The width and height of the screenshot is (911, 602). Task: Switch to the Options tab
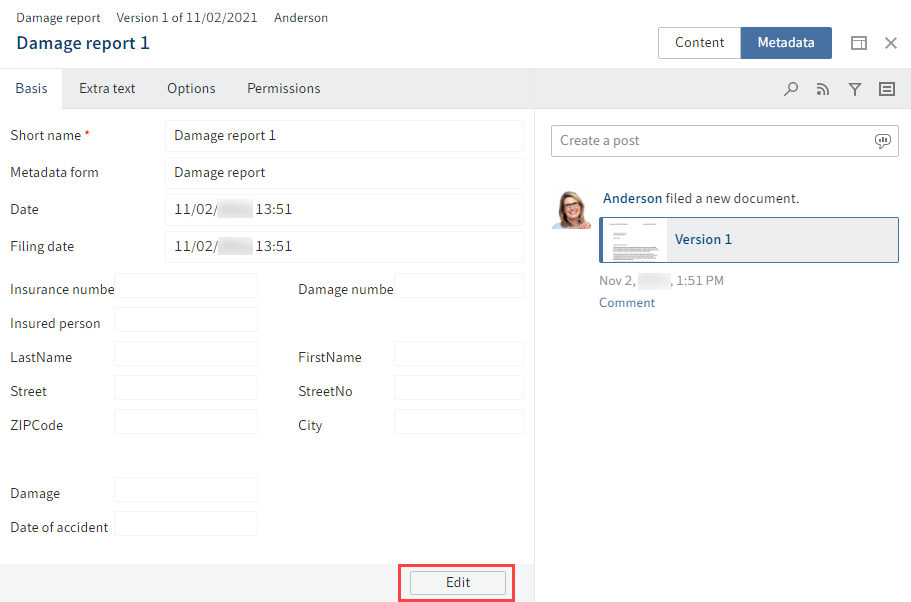(x=191, y=88)
